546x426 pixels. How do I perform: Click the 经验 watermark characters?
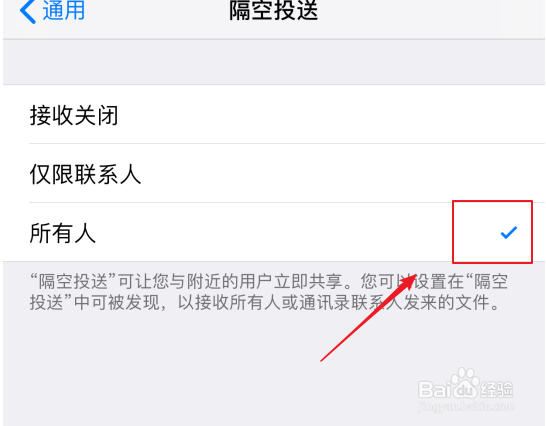click(x=497, y=389)
